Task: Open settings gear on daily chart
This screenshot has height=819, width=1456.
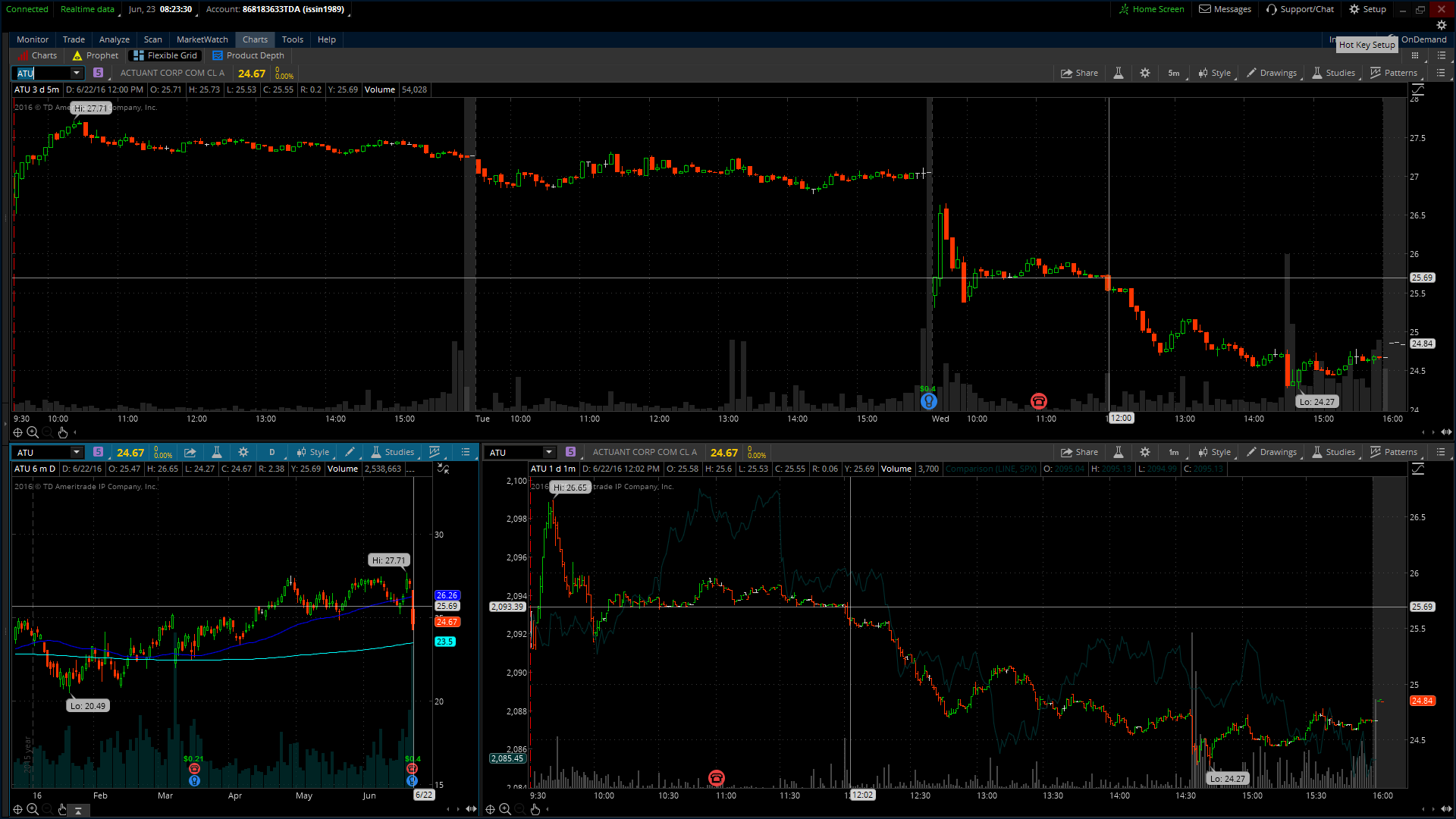Action: click(243, 452)
